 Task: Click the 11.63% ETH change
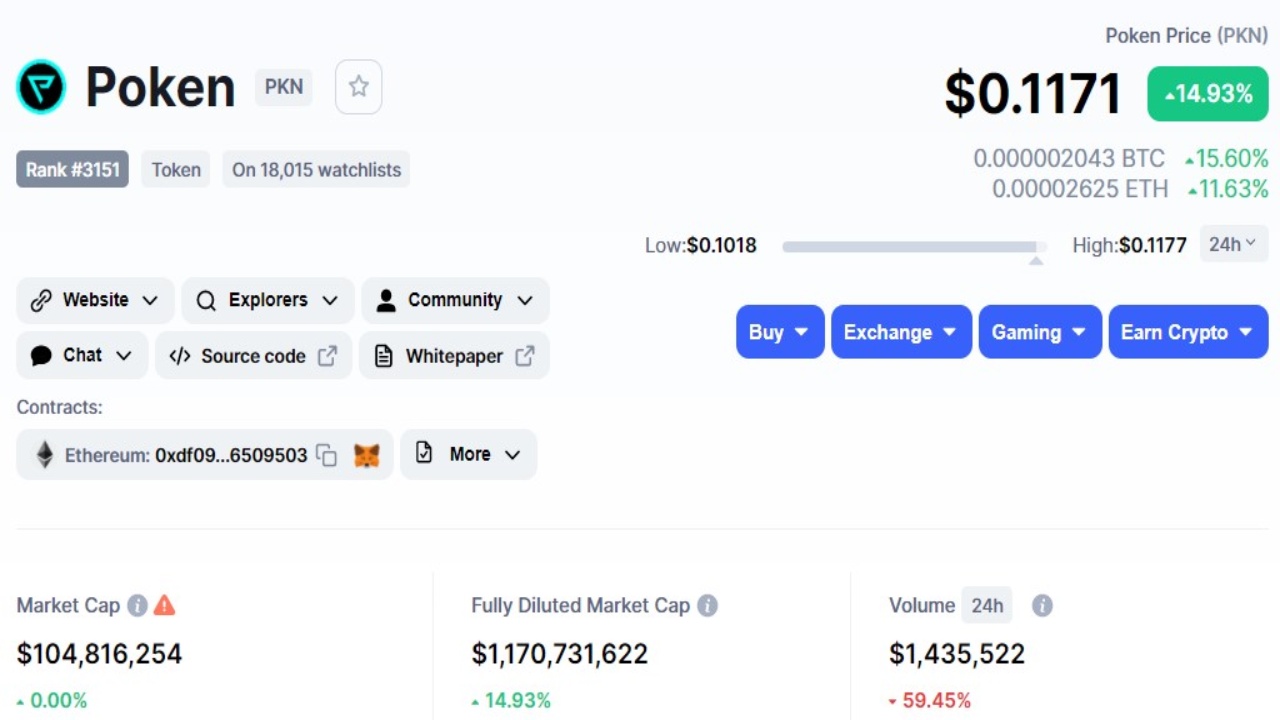(1228, 188)
